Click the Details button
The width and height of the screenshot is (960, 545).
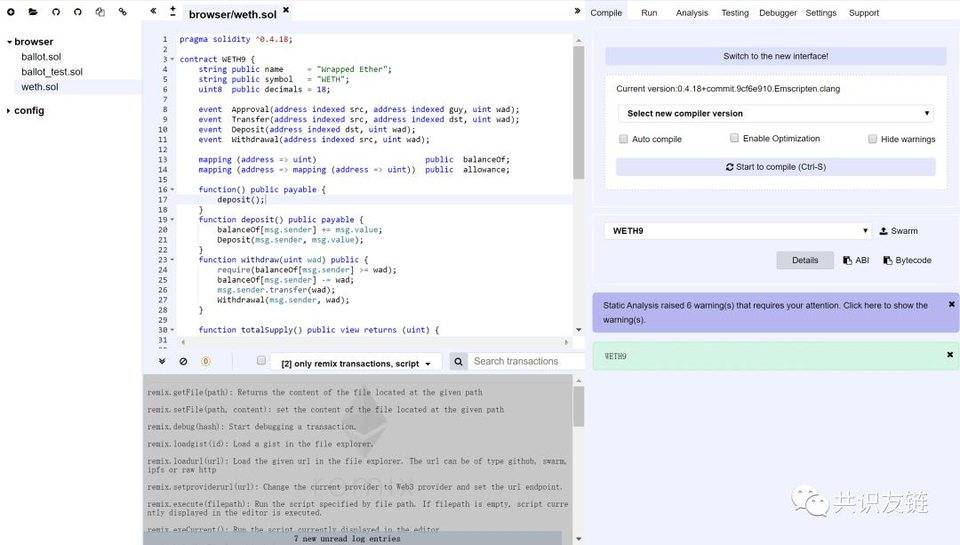pos(805,260)
